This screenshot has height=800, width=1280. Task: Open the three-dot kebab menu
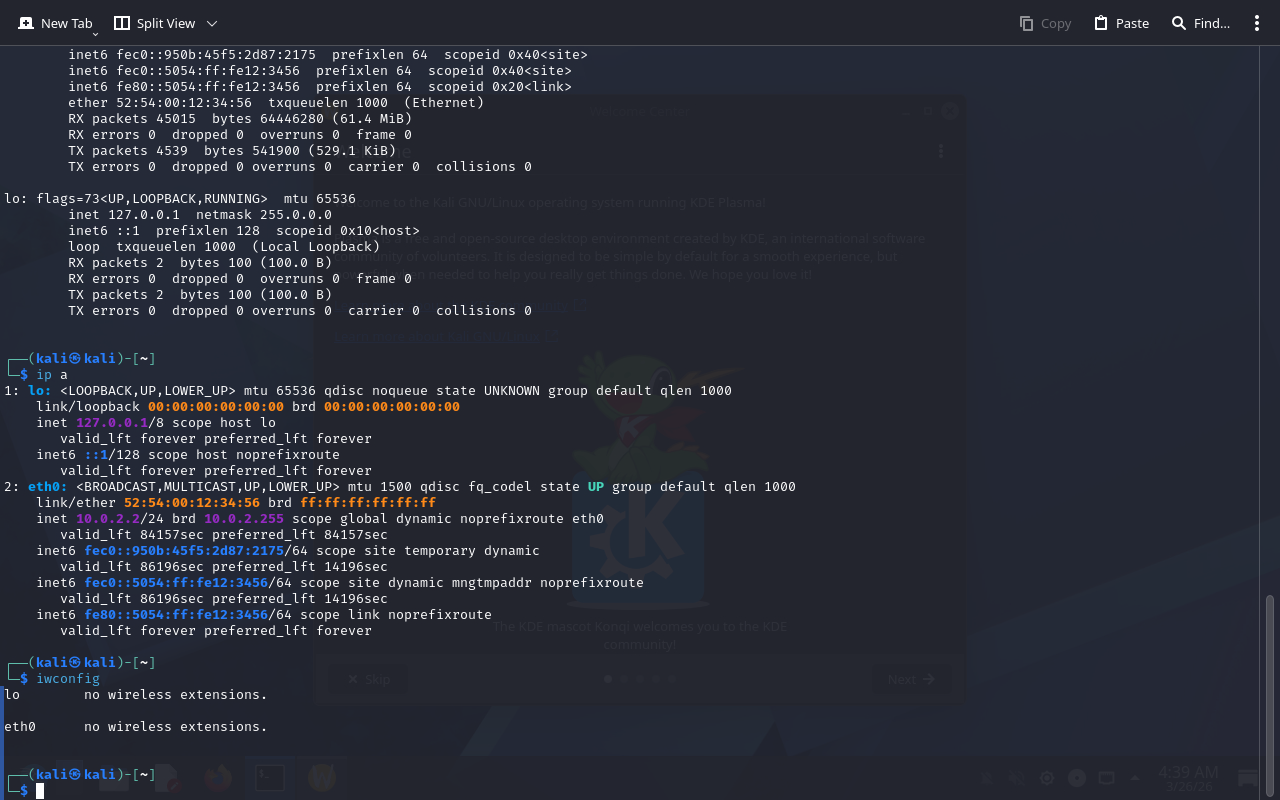click(1257, 23)
